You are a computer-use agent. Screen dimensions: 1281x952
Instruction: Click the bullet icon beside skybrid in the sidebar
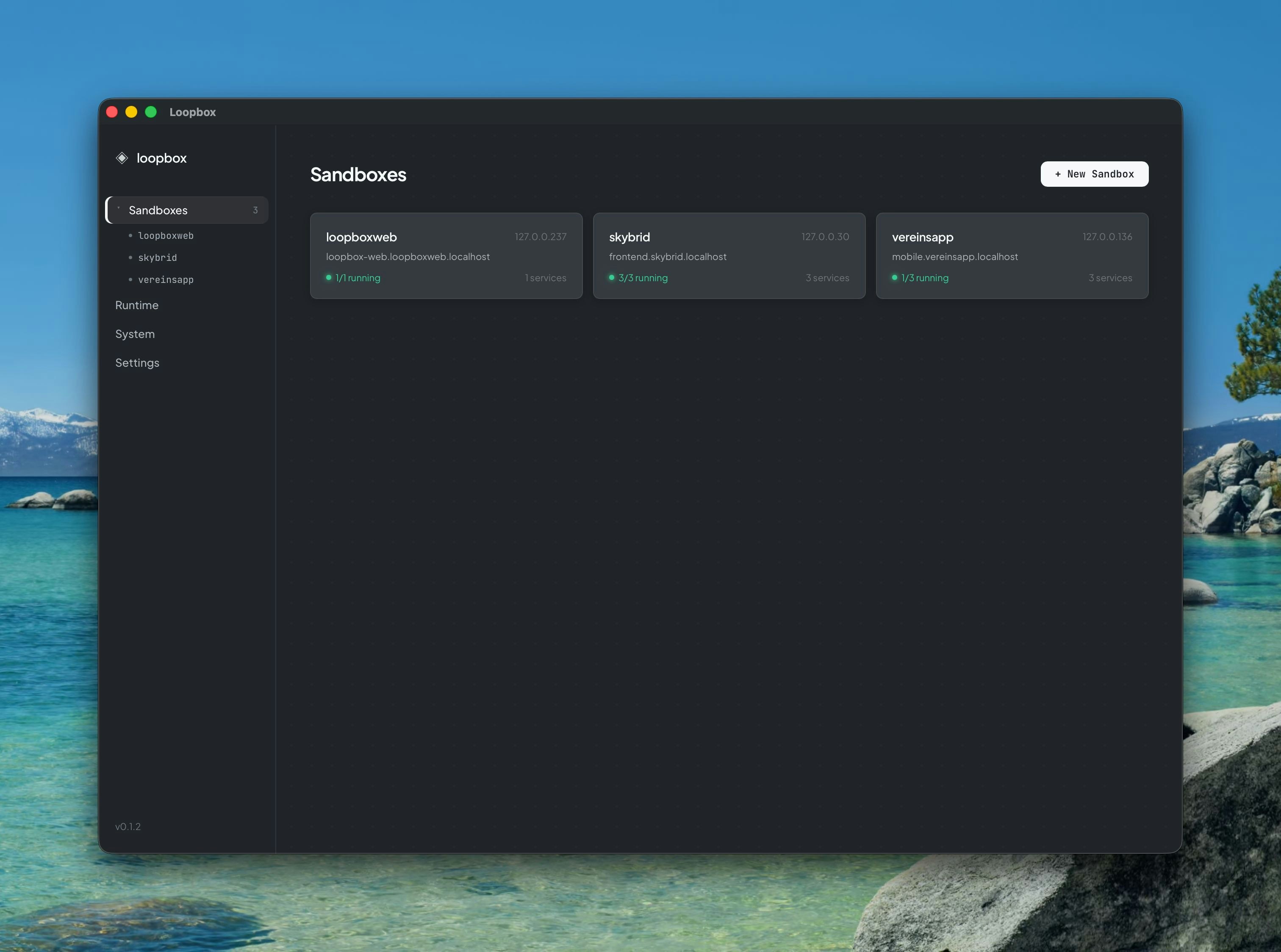coord(131,257)
